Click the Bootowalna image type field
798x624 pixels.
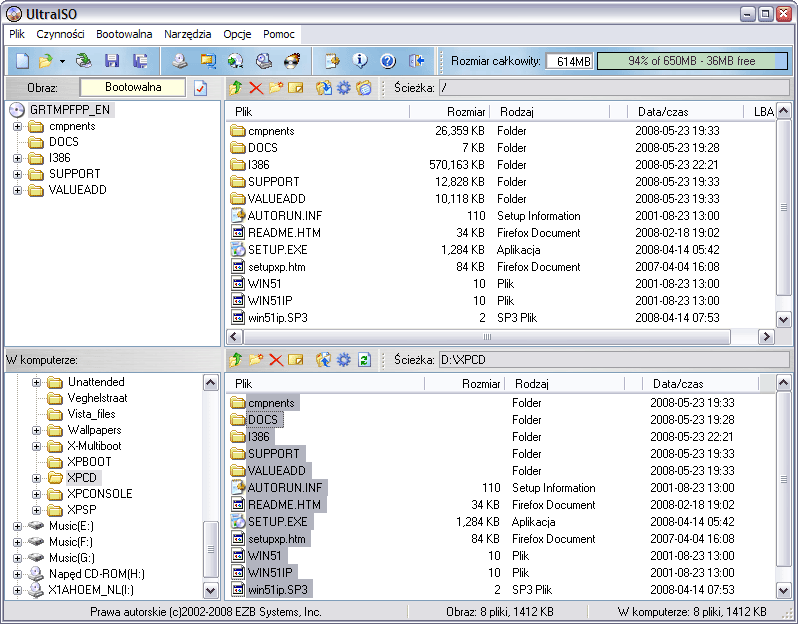(133, 88)
